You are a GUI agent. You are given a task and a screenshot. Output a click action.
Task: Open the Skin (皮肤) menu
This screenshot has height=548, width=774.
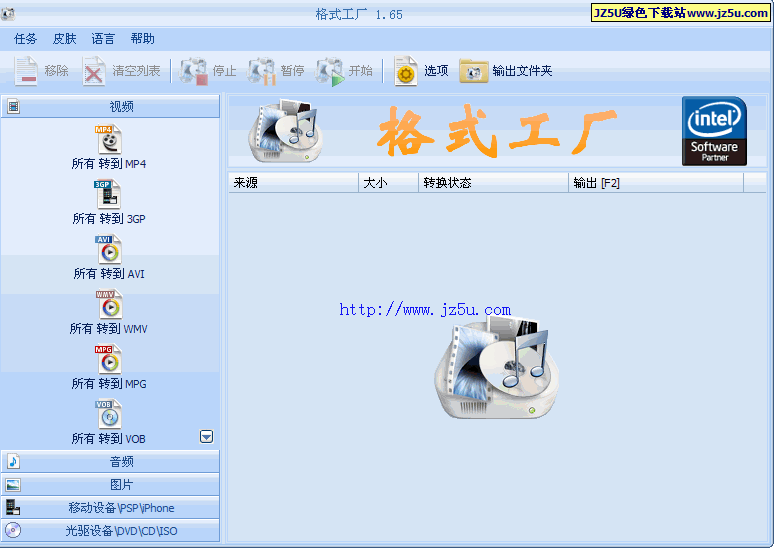click(65, 39)
